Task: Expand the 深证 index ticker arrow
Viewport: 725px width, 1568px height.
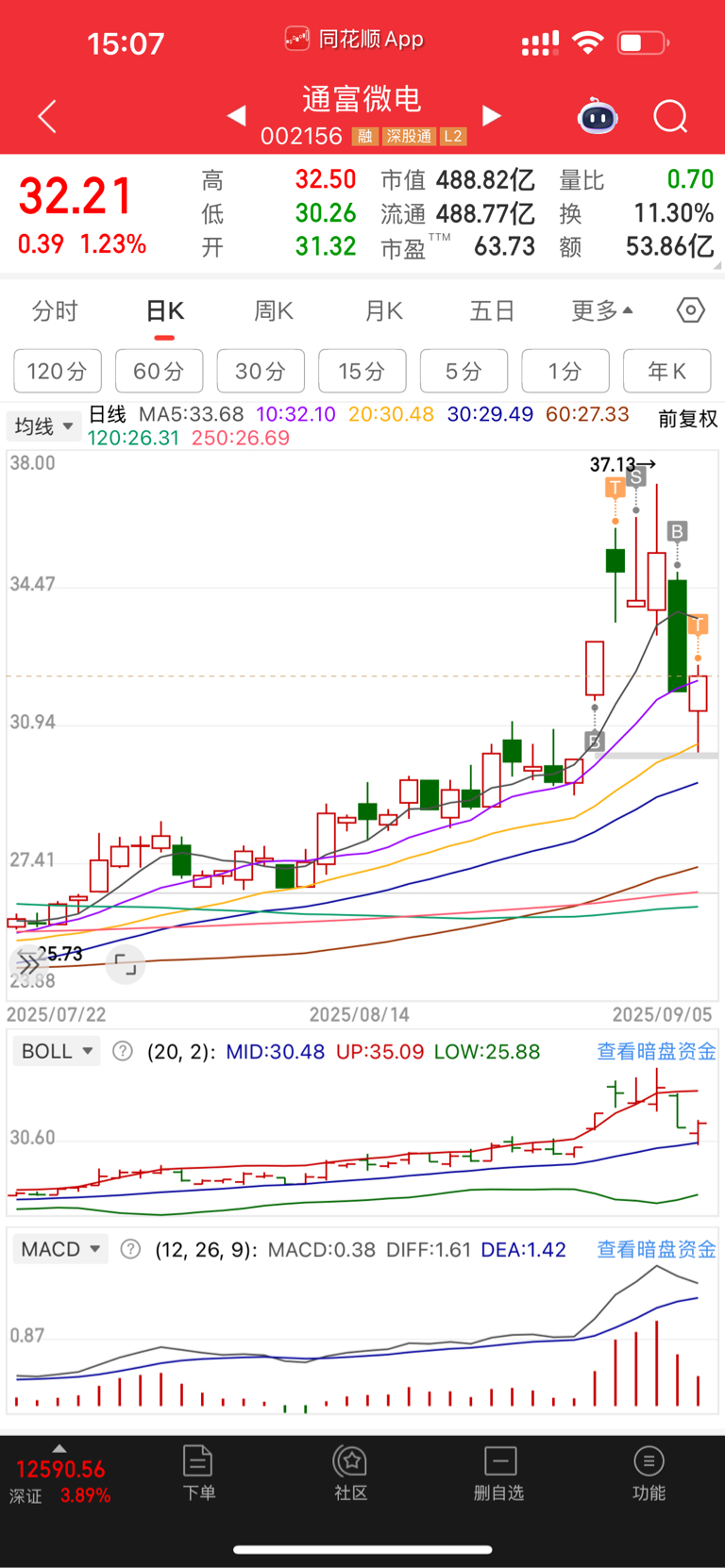Action: click(59, 1448)
